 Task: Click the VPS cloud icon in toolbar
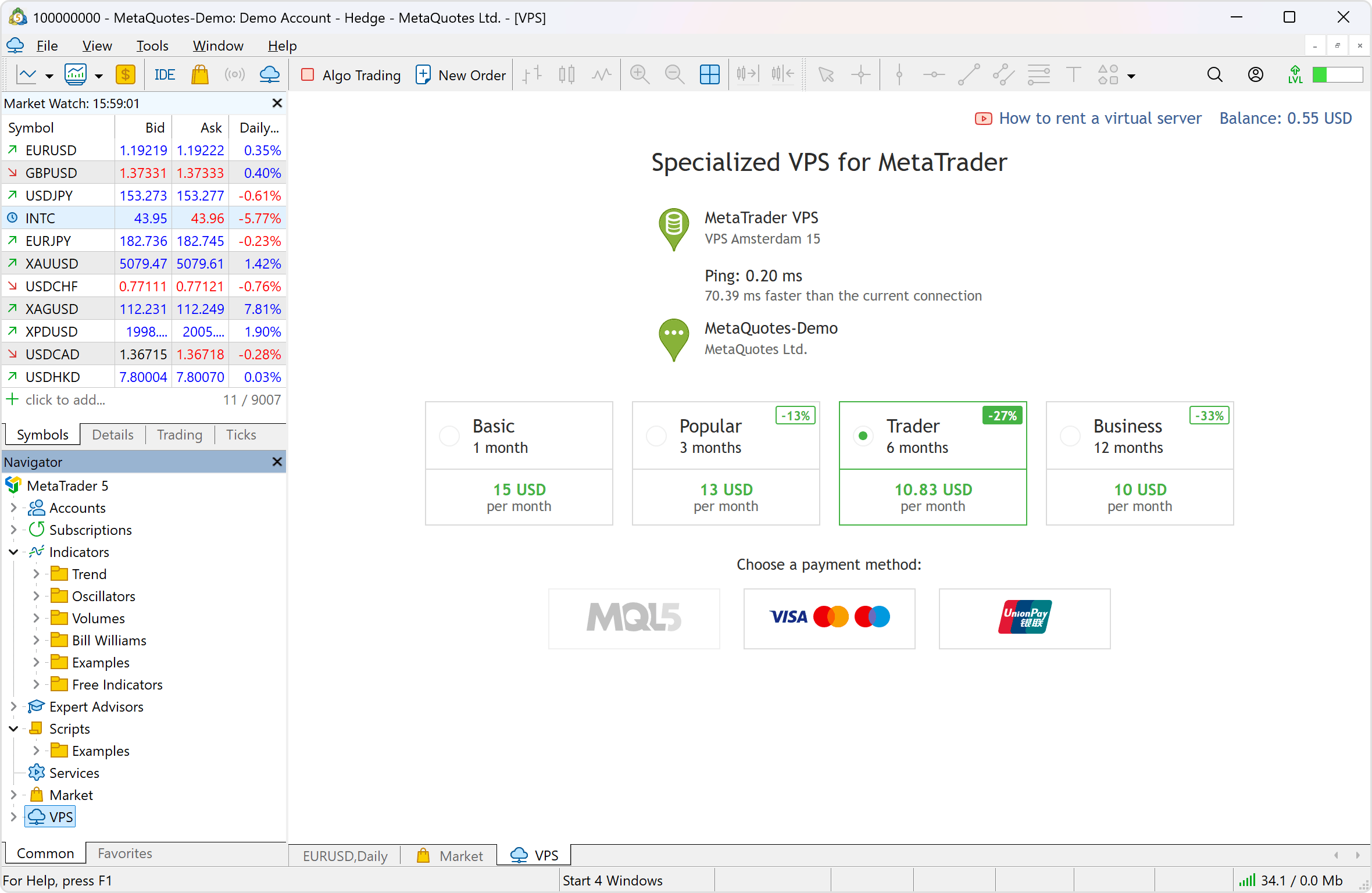point(269,75)
